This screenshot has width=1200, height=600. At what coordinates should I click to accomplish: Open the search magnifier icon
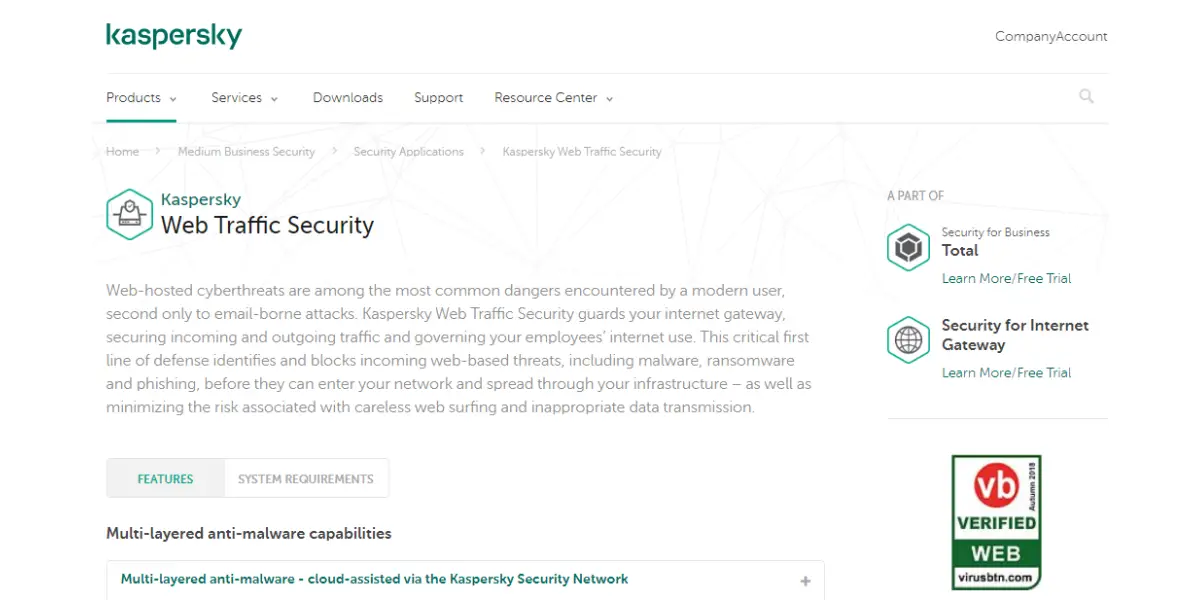click(x=1086, y=97)
